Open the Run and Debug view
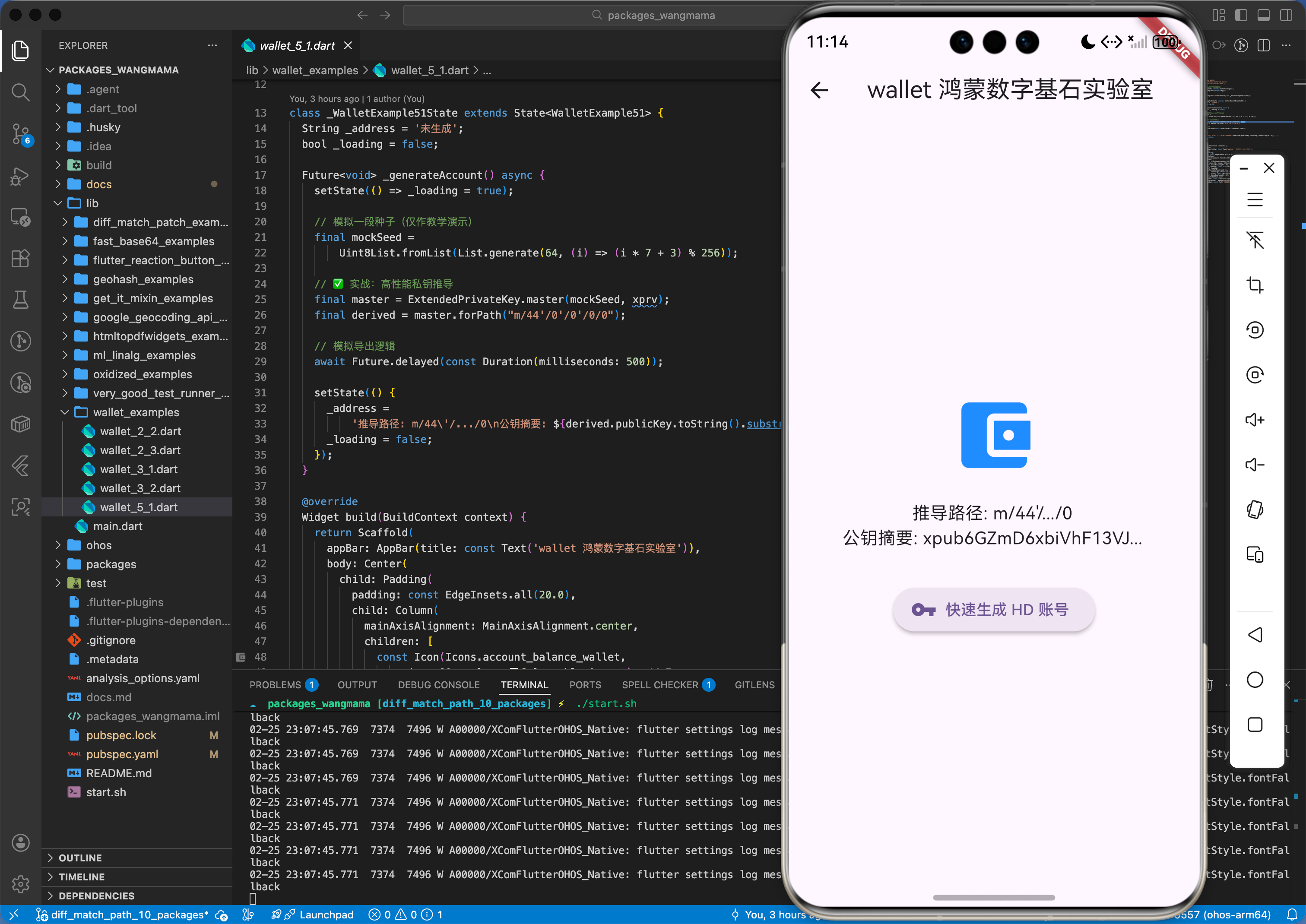This screenshot has width=1306, height=924. [x=20, y=176]
